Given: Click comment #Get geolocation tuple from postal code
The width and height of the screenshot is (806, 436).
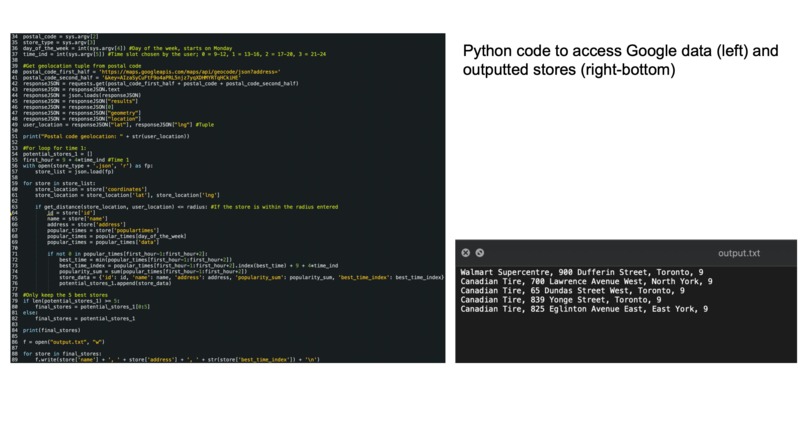Looking at the screenshot, I should (82, 66).
